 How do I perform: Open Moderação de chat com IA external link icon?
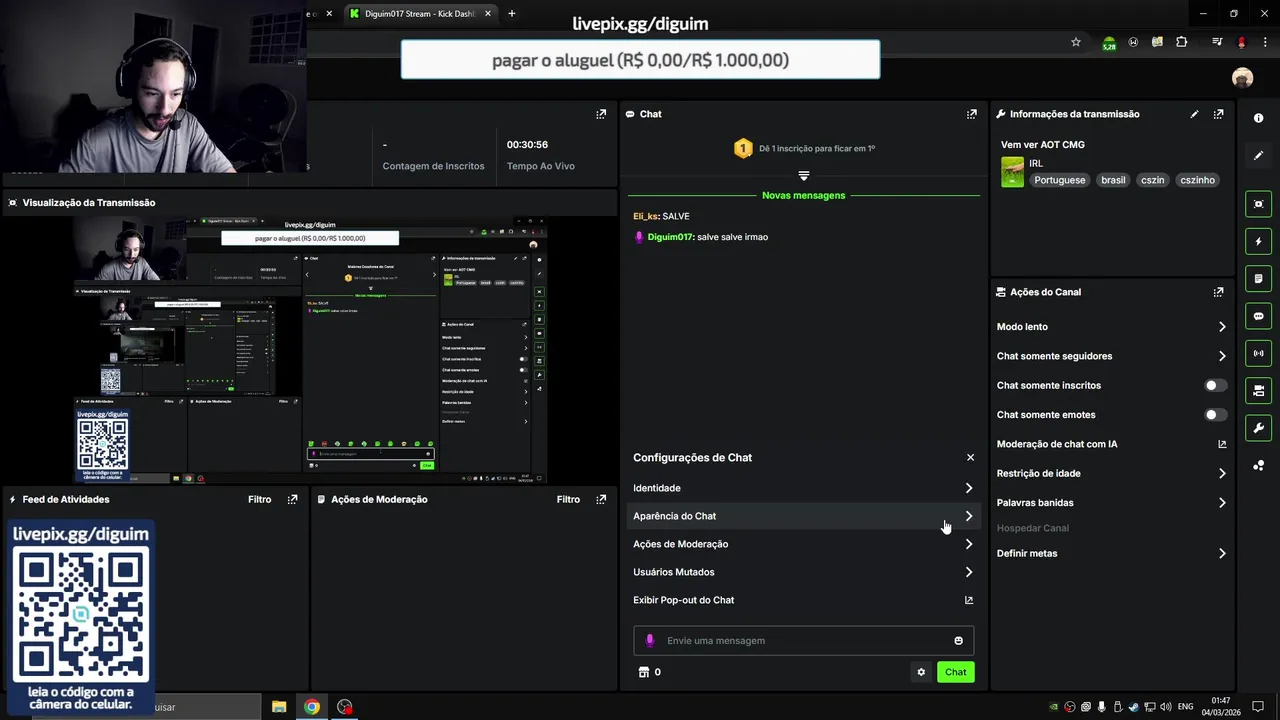pos(1221,444)
